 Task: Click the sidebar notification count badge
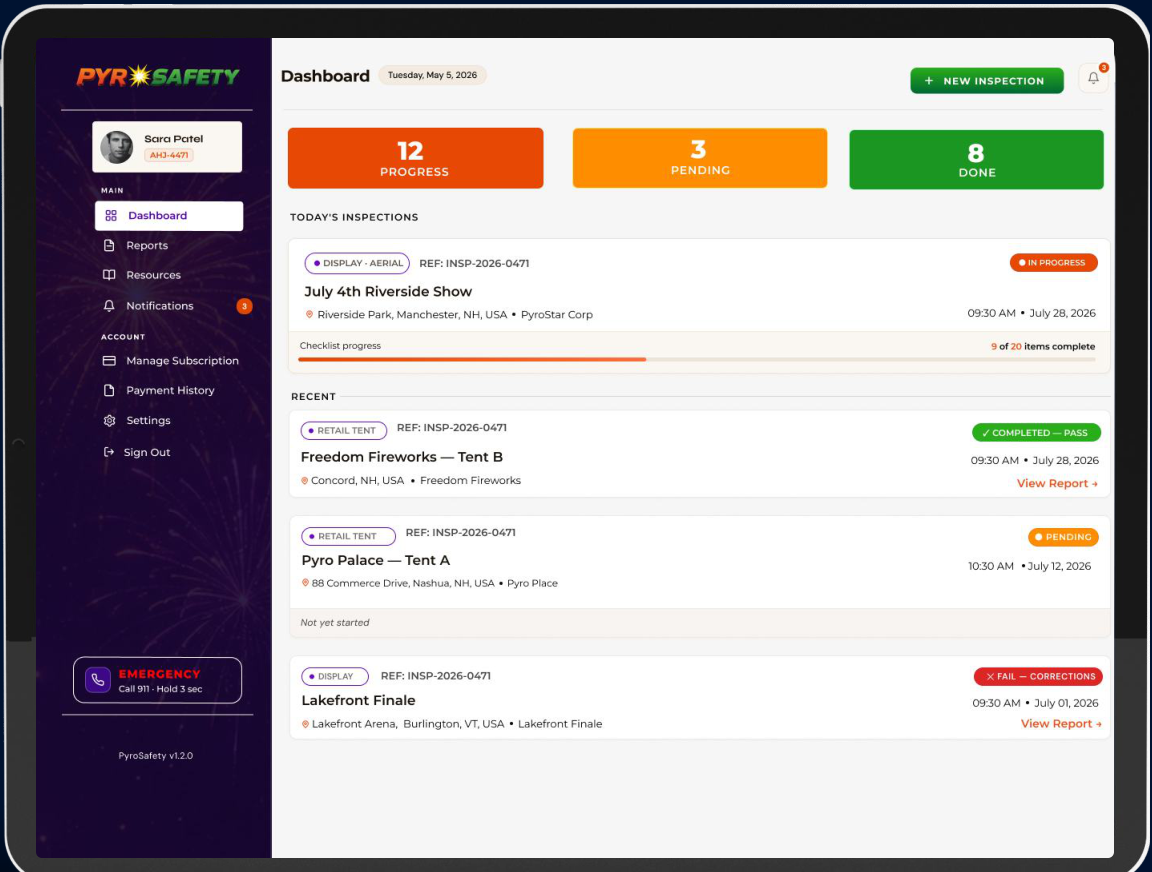[x=245, y=306]
